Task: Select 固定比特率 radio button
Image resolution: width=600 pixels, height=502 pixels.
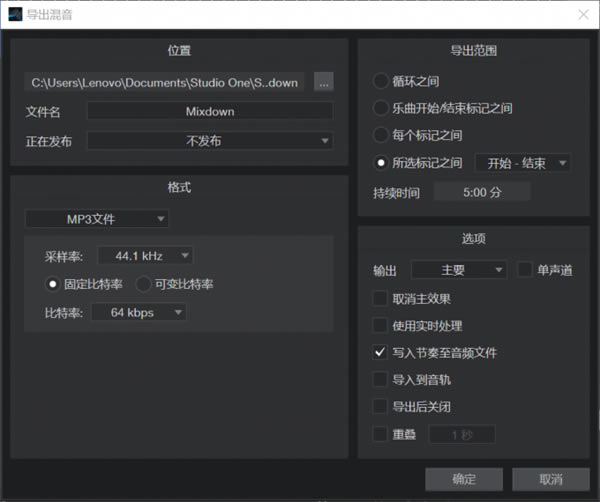Action: (52, 284)
